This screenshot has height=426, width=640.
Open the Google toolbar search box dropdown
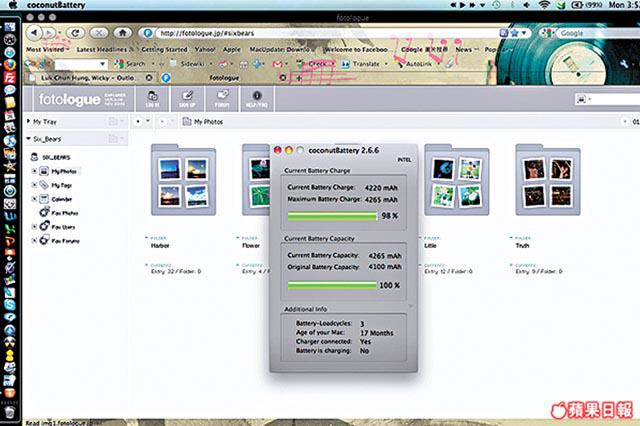(x=102, y=64)
